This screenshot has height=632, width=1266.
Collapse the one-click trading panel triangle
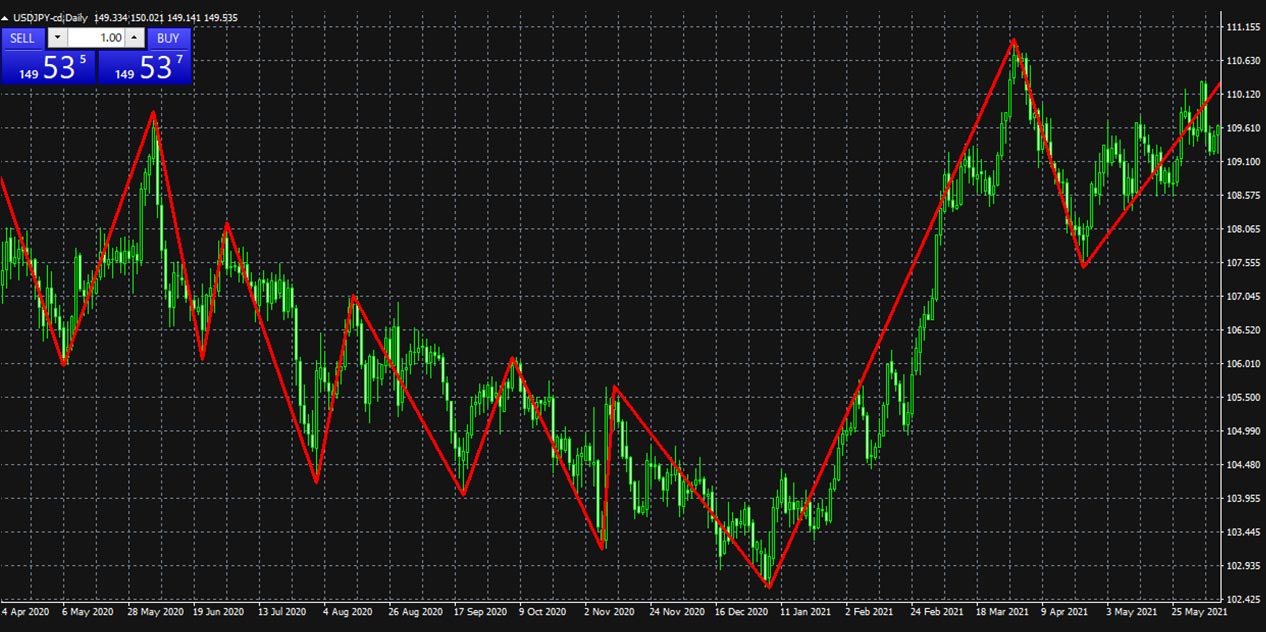pos(6,18)
